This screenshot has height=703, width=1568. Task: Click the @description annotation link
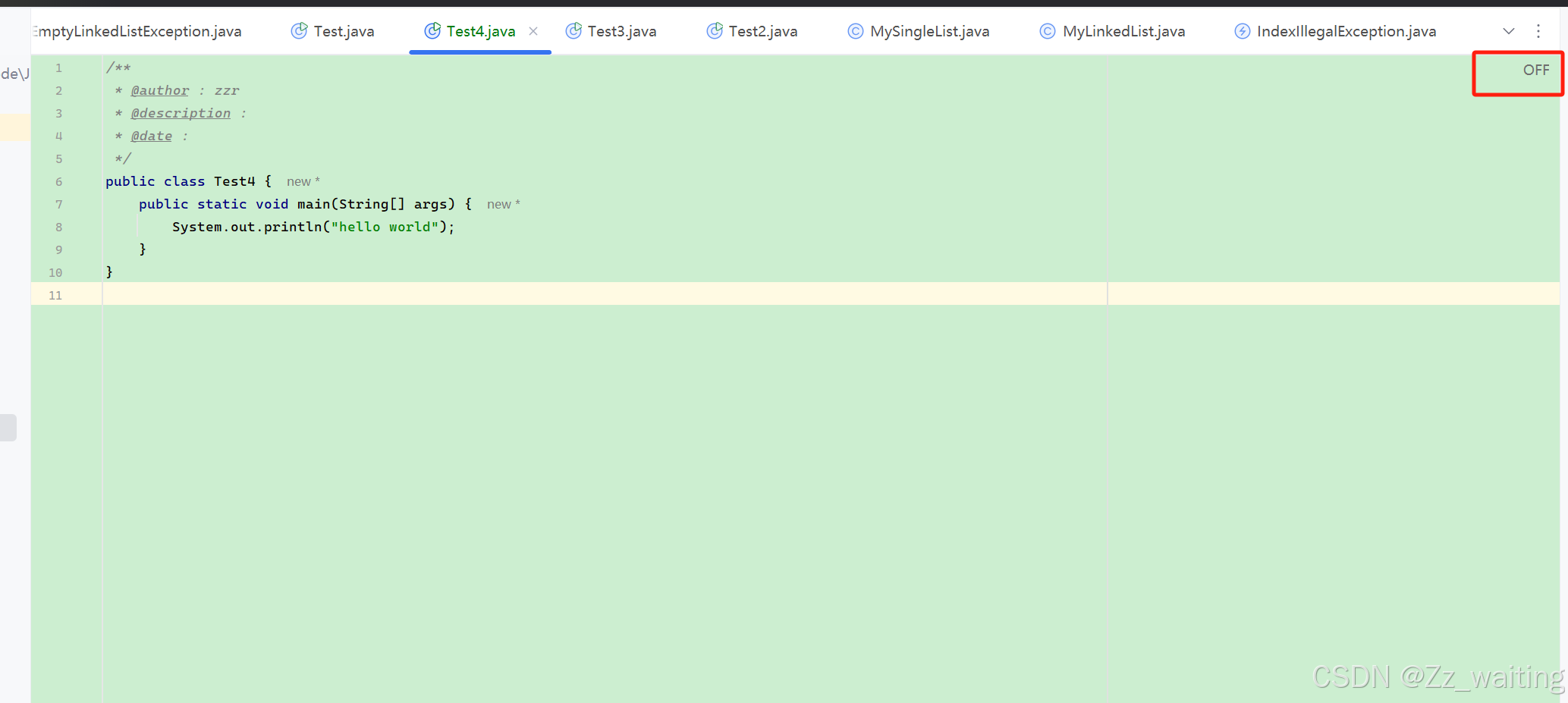point(181,113)
